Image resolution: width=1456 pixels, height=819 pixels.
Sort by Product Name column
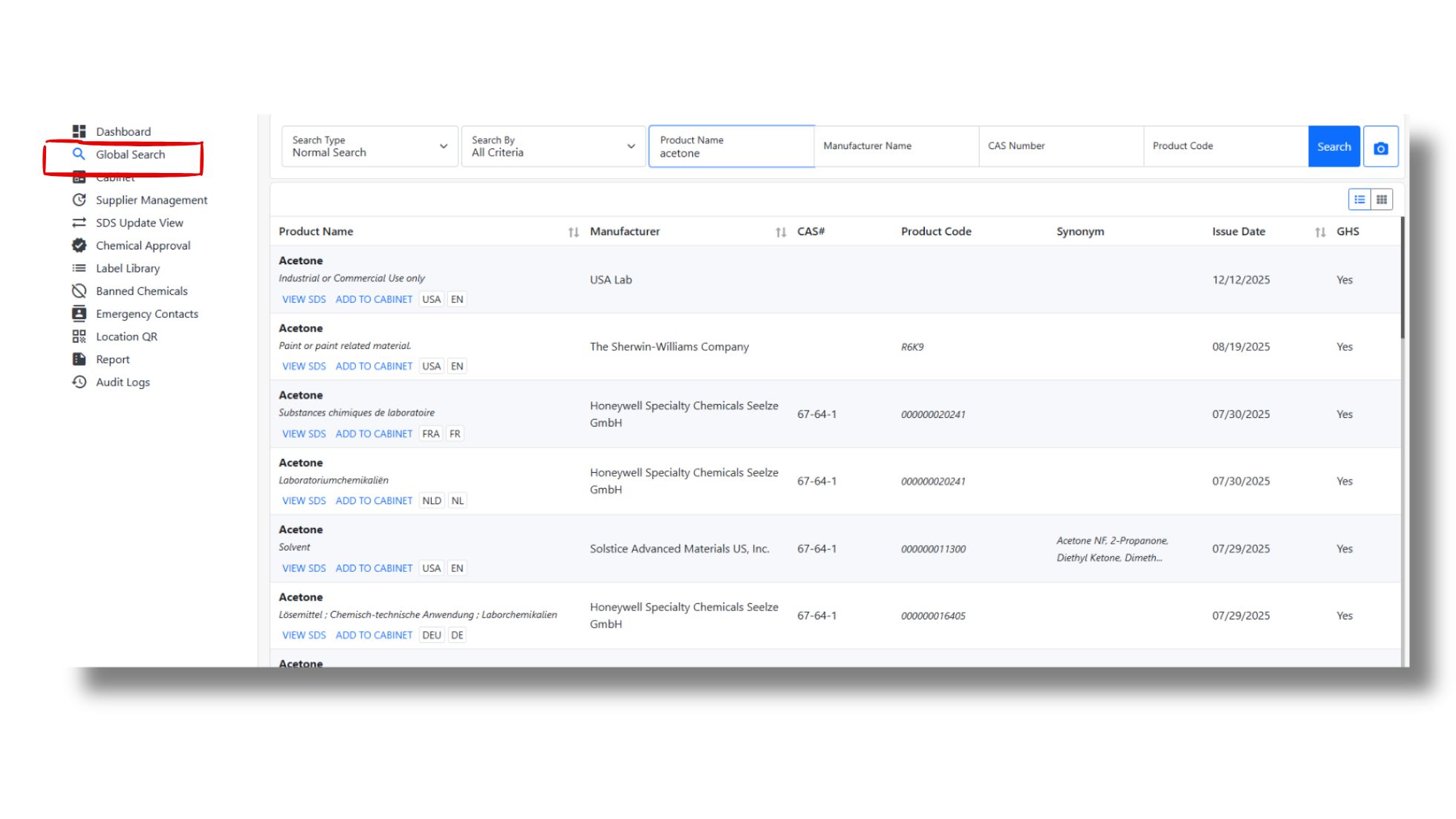tap(573, 232)
